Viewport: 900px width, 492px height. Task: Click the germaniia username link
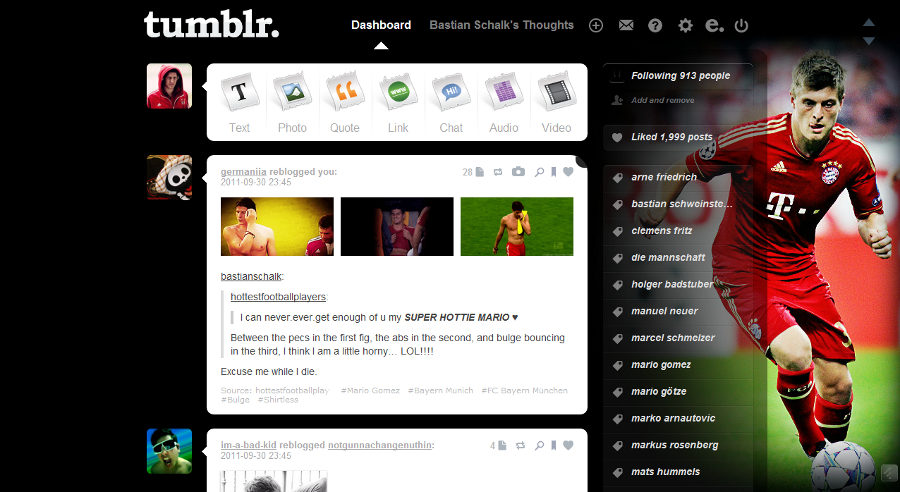243,172
